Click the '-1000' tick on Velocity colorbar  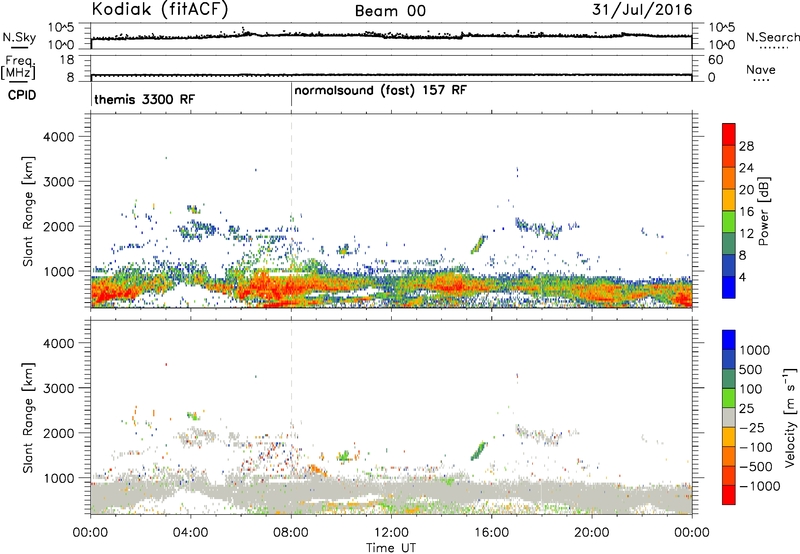759,486
